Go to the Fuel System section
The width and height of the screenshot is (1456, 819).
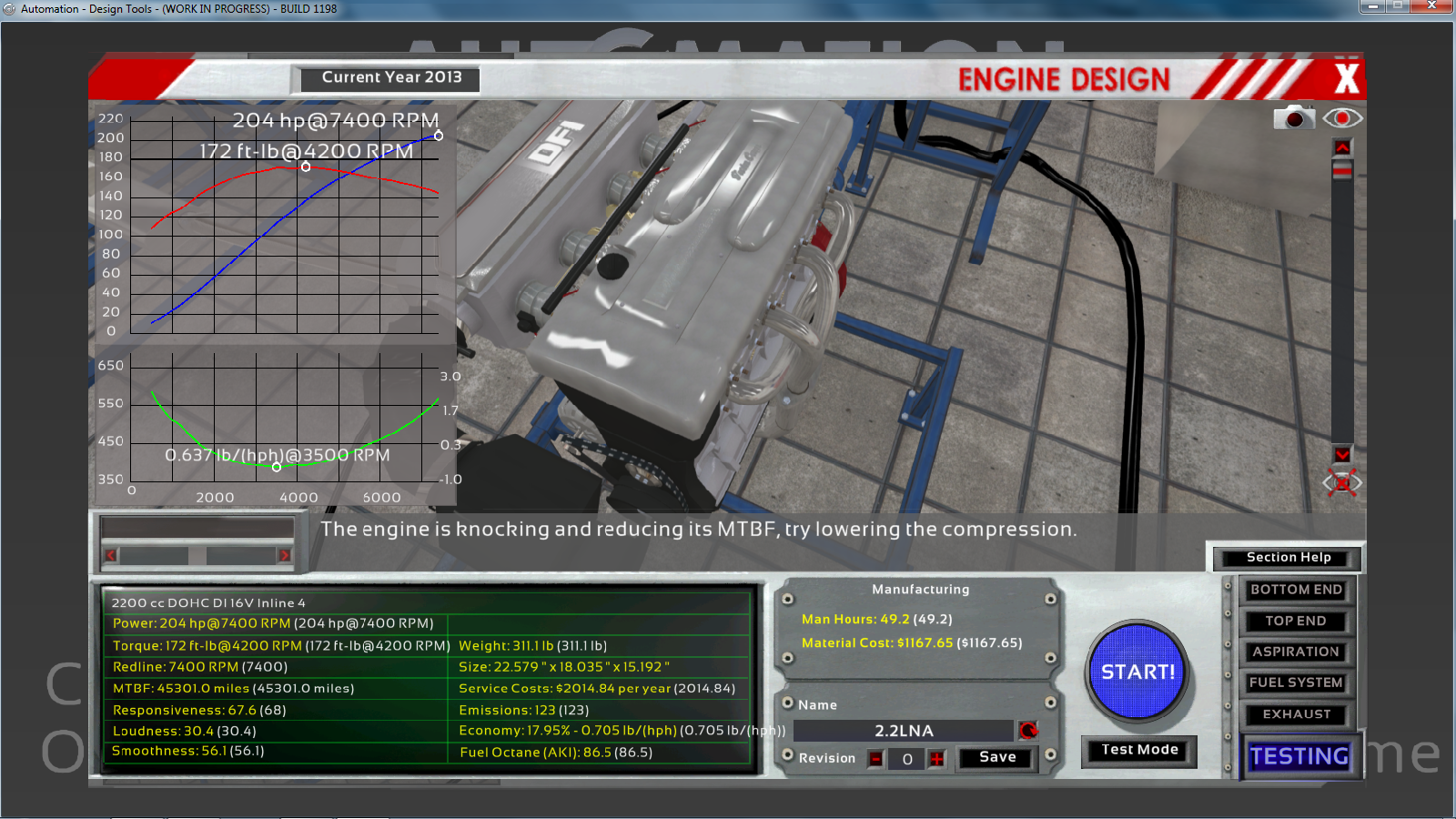[x=1296, y=682]
